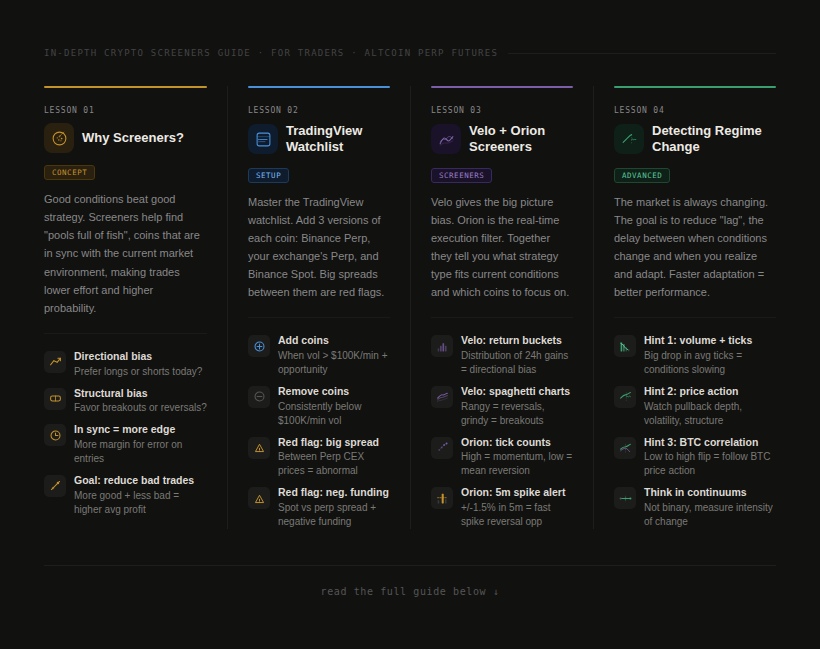Click 'Hint 2: price action' text
The image size is (820, 649).
pos(691,392)
